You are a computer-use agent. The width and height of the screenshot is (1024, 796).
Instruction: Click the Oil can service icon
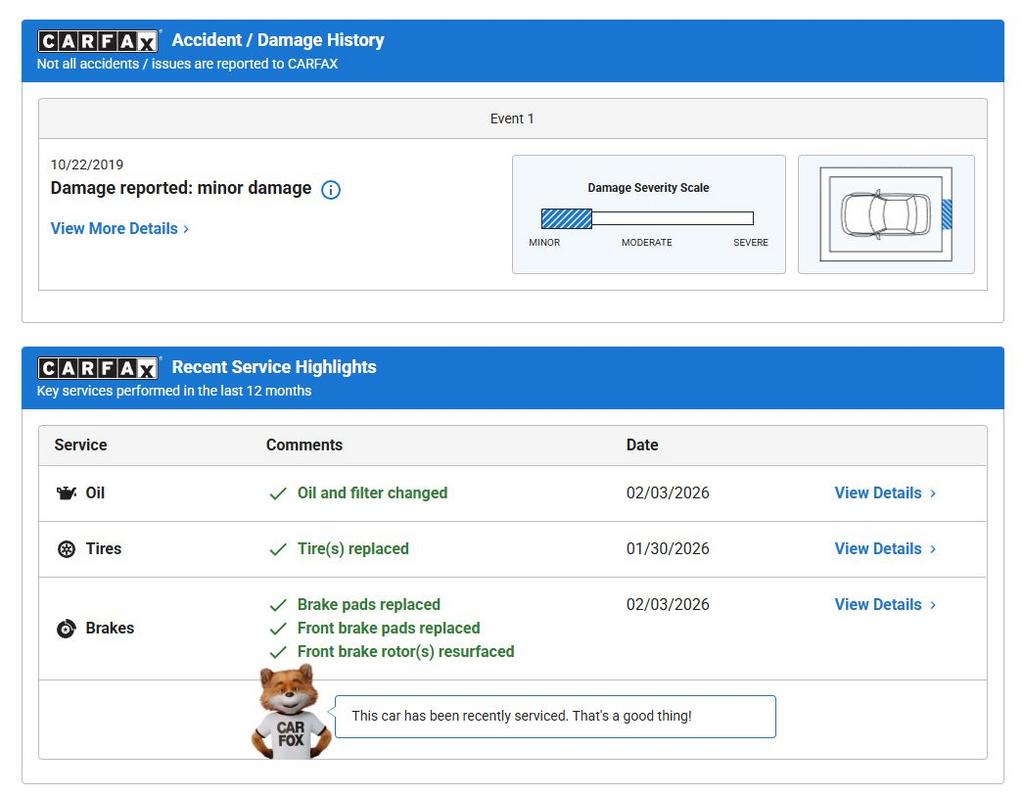66,493
